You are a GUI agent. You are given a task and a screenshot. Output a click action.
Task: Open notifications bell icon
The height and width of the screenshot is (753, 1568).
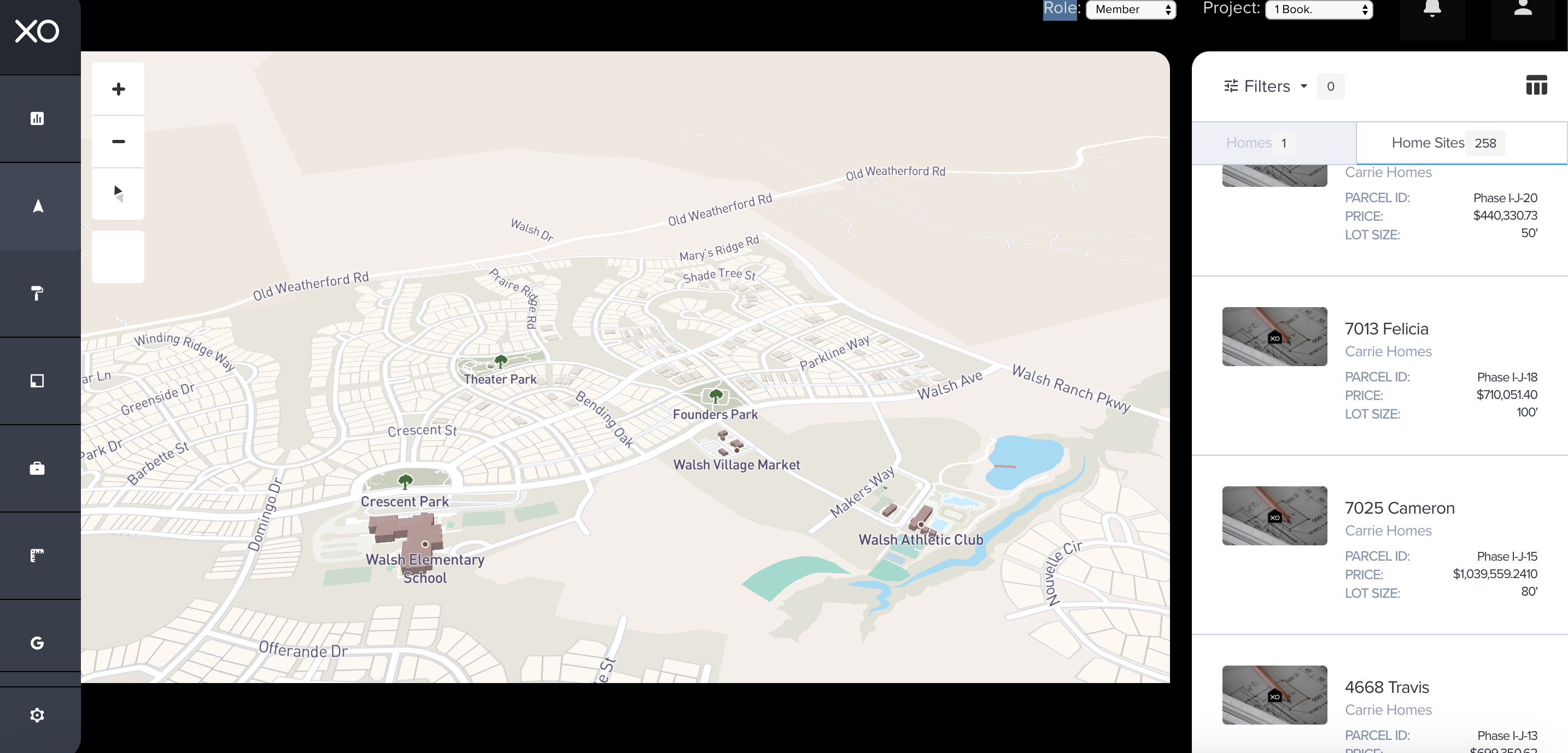pos(1432,10)
